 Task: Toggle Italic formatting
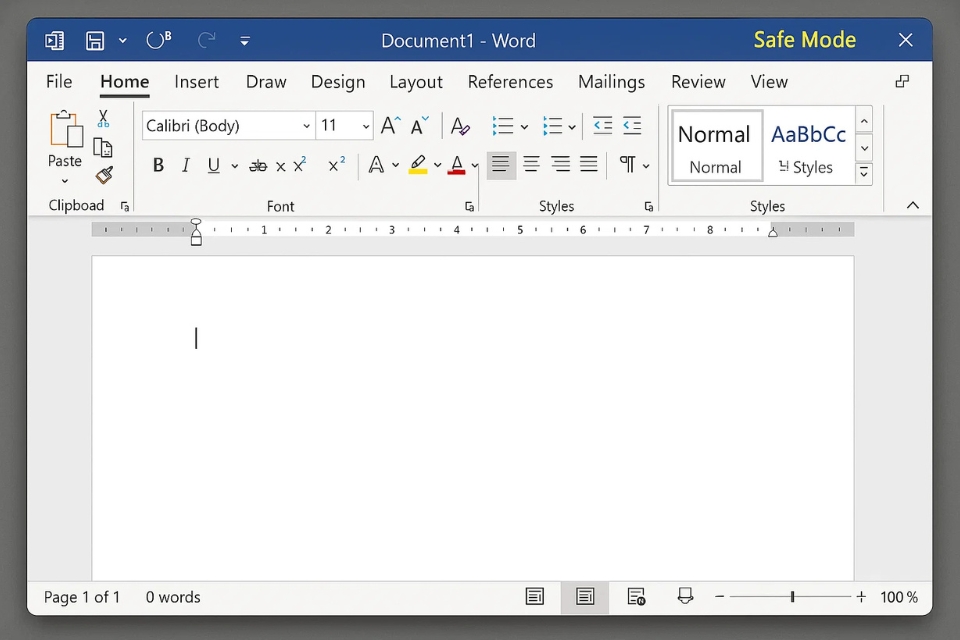185,166
